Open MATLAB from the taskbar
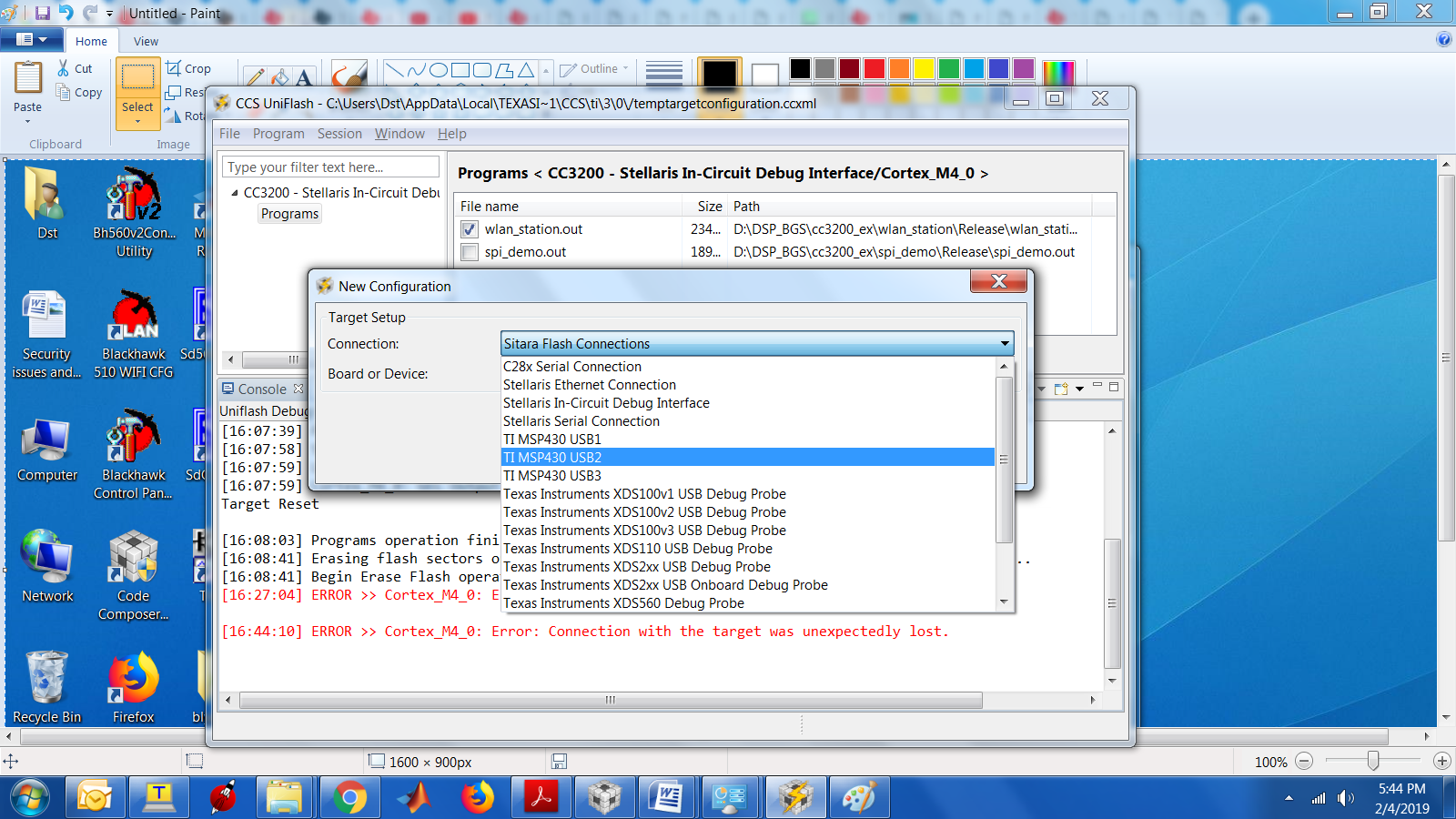 tap(414, 798)
